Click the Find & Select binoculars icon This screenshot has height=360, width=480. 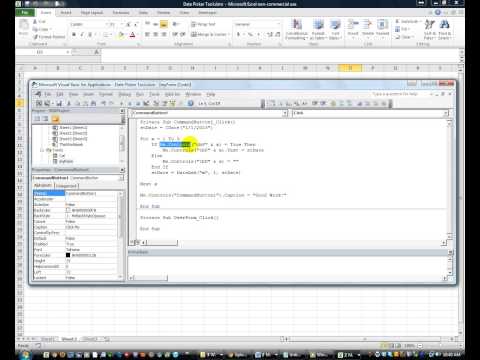click(445, 25)
